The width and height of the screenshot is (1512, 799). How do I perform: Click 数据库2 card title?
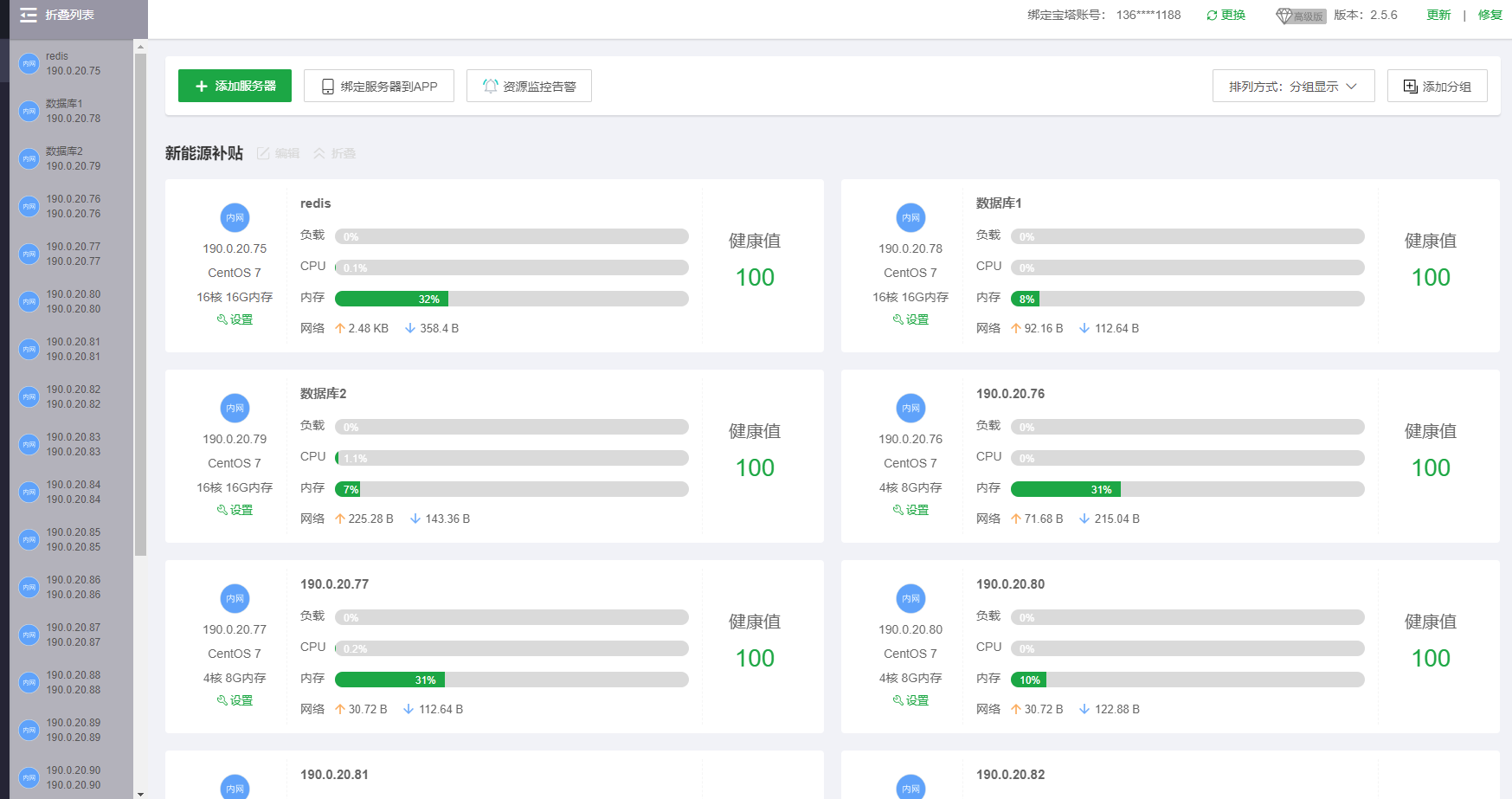[x=323, y=394]
